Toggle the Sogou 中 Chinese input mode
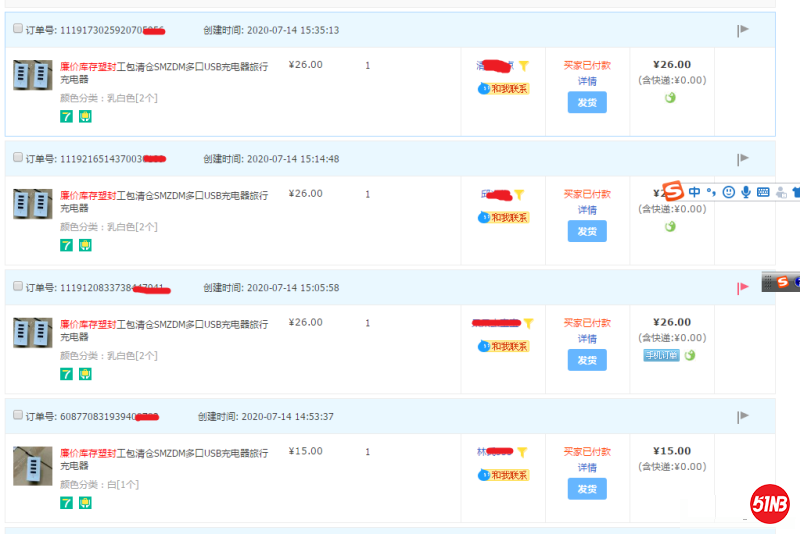Image resolution: width=800 pixels, height=534 pixels. tap(694, 191)
